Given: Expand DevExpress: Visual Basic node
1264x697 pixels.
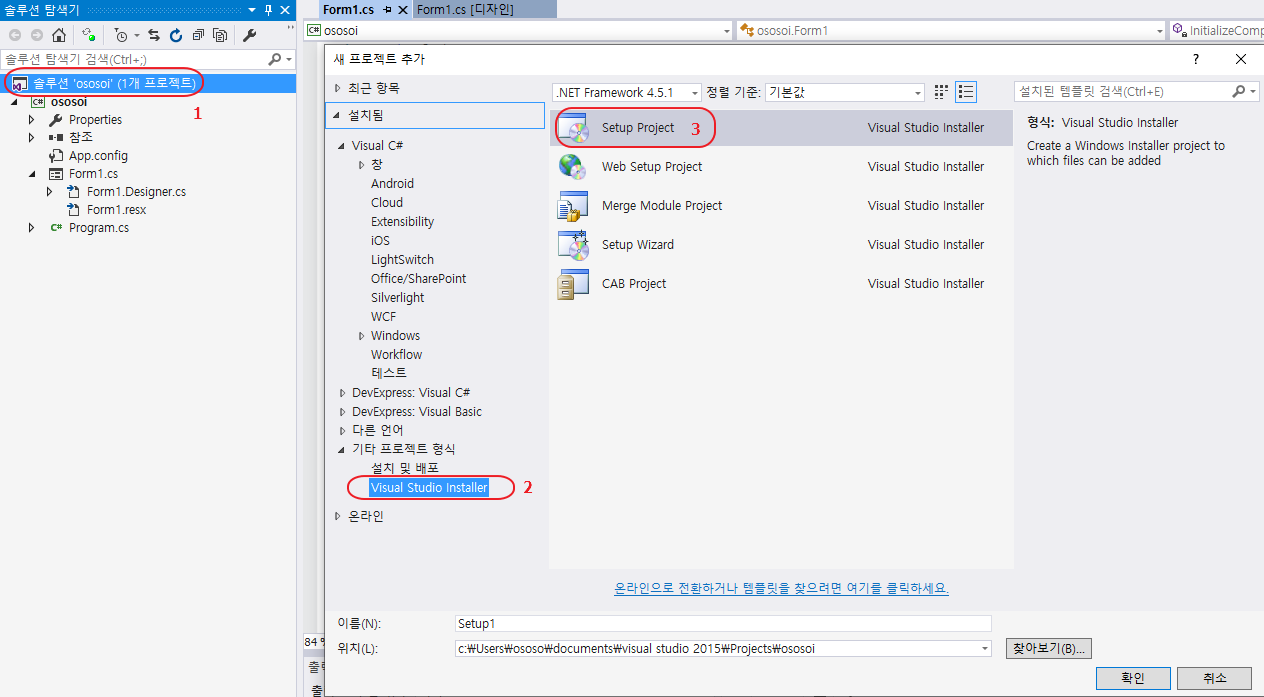Looking at the screenshot, I should click(343, 412).
